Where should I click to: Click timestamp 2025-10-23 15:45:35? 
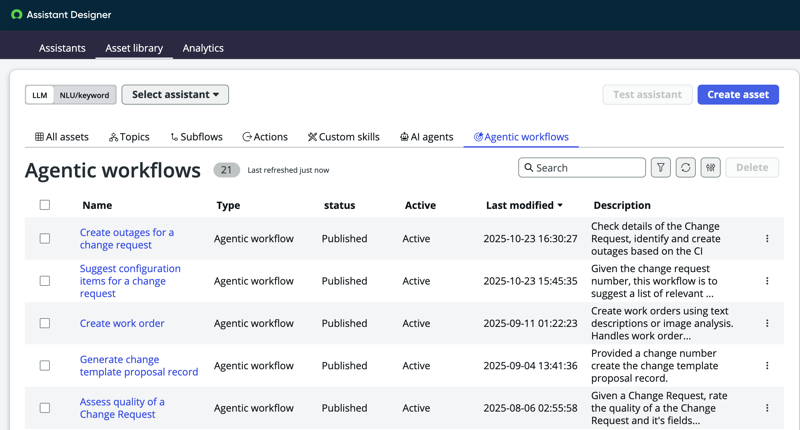pos(530,281)
